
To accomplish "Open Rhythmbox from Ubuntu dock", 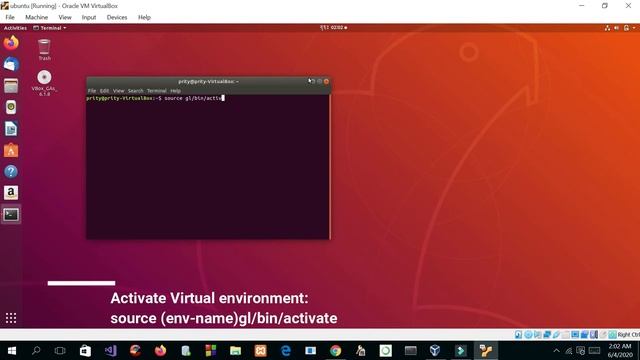I will [11, 107].
